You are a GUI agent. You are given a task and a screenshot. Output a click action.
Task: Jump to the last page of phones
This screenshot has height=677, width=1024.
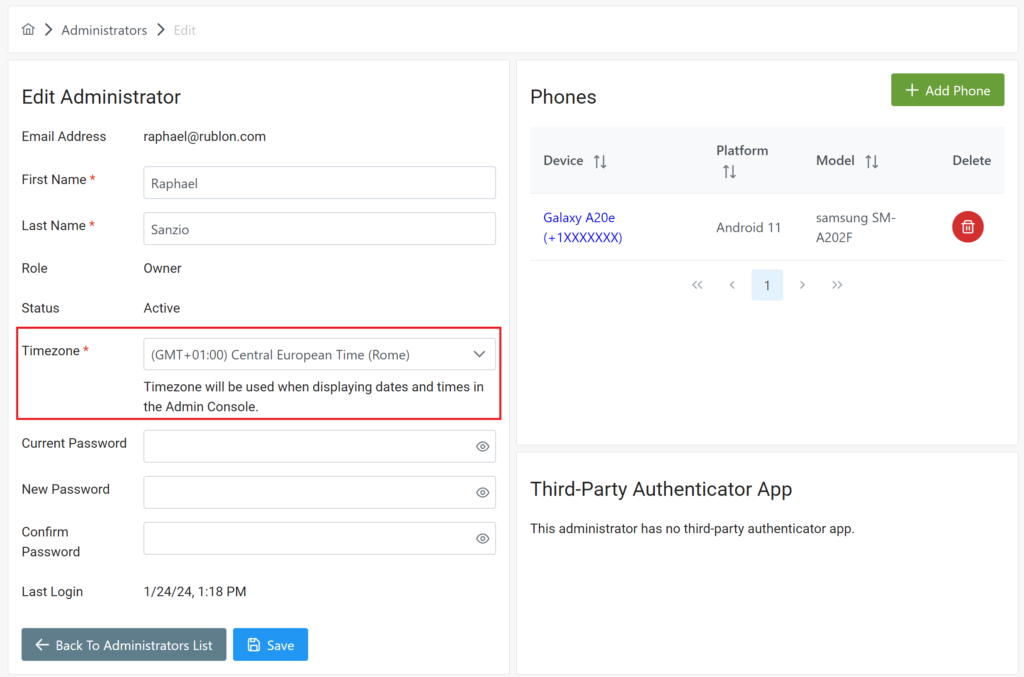click(x=838, y=284)
